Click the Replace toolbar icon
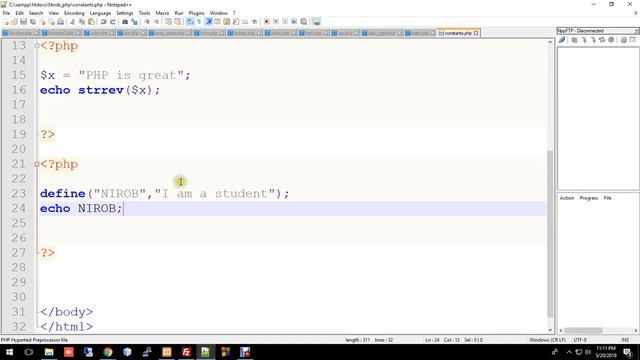 pyautogui.click(x=134, y=22)
